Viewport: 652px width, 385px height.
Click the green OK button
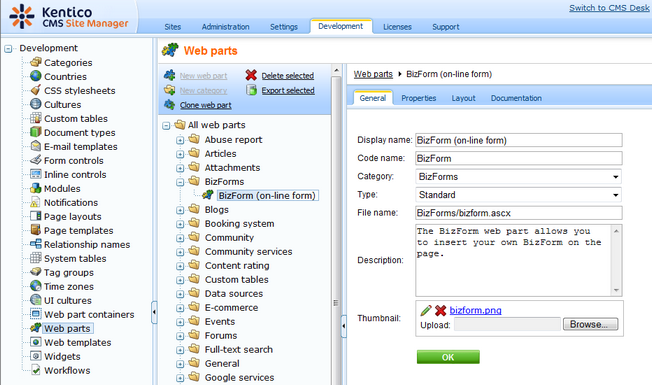point(448,357)
